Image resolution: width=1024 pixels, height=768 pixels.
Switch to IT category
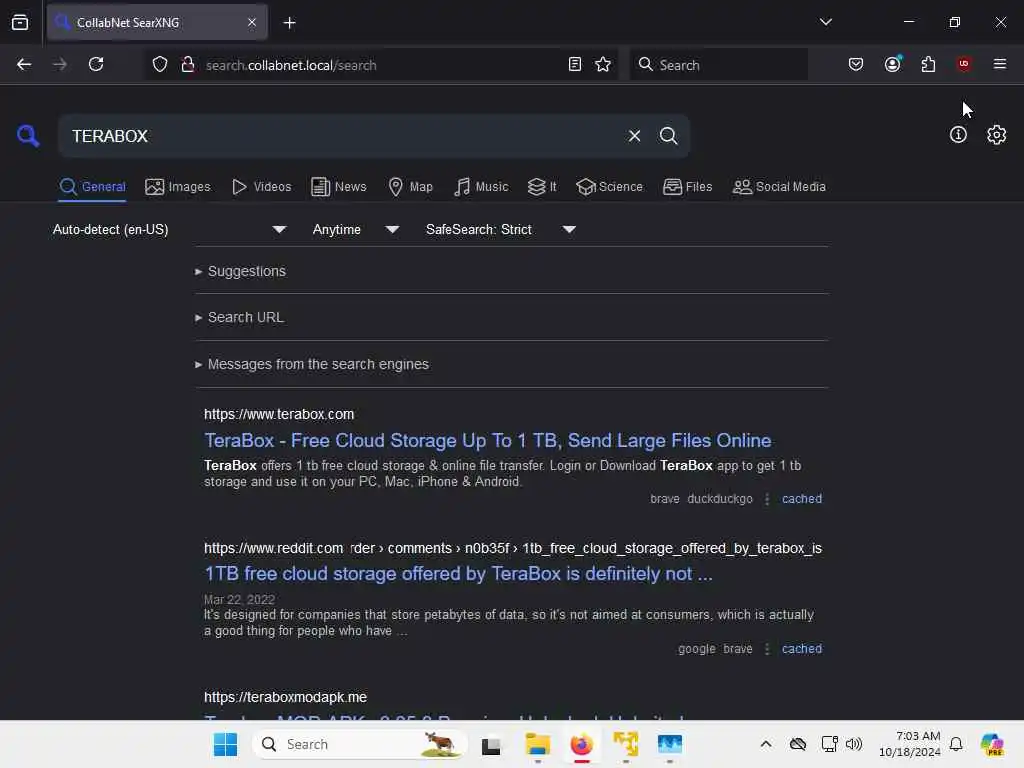click(542, 187)
